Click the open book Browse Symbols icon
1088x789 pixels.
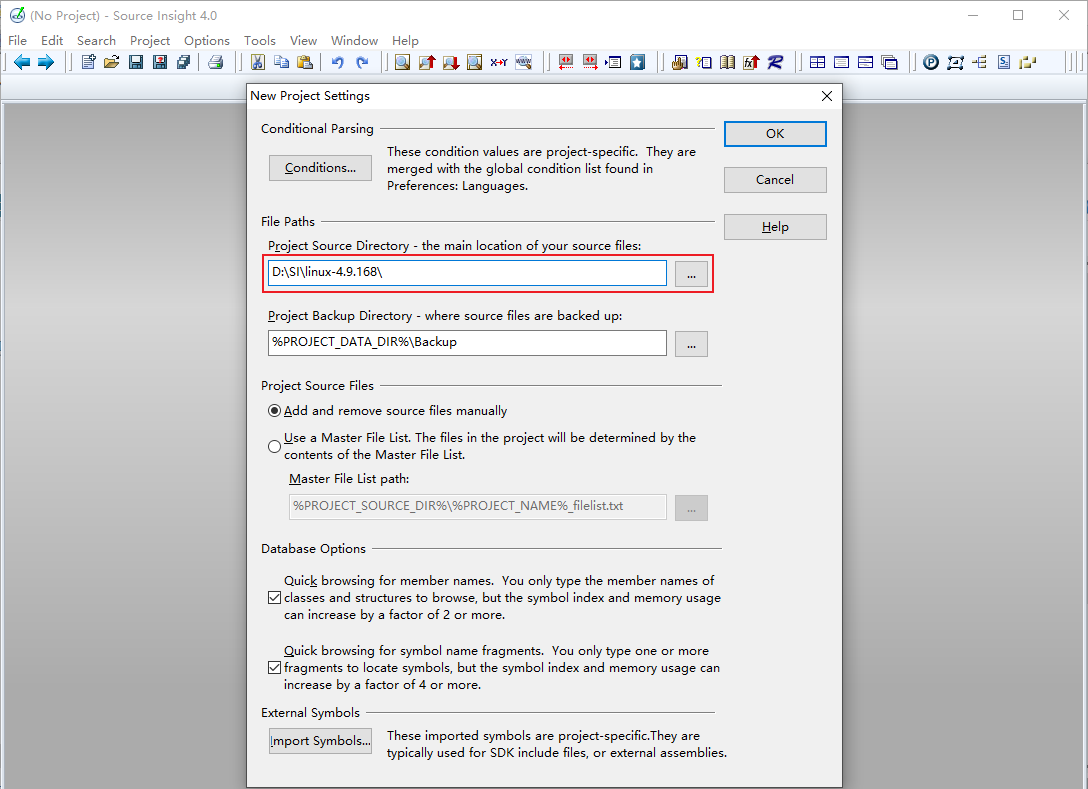[x=727, y=62]
